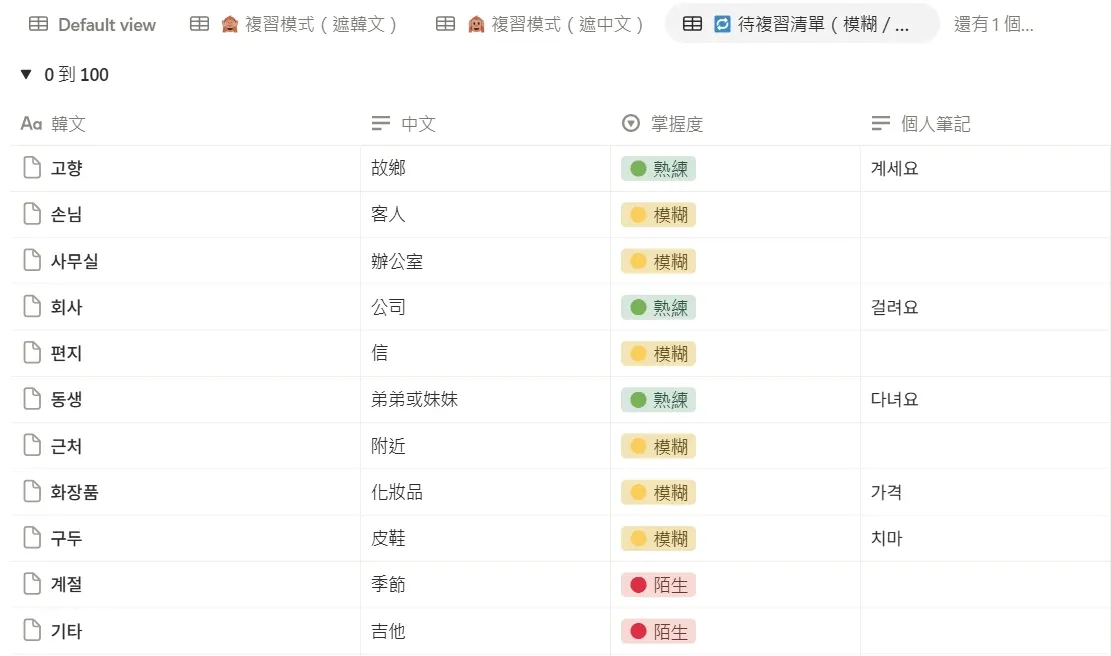This screenshot has width=1111, height=656.
Task: Click the 치마 note cell
Action: pyautogui.click(x=986, y=538)
